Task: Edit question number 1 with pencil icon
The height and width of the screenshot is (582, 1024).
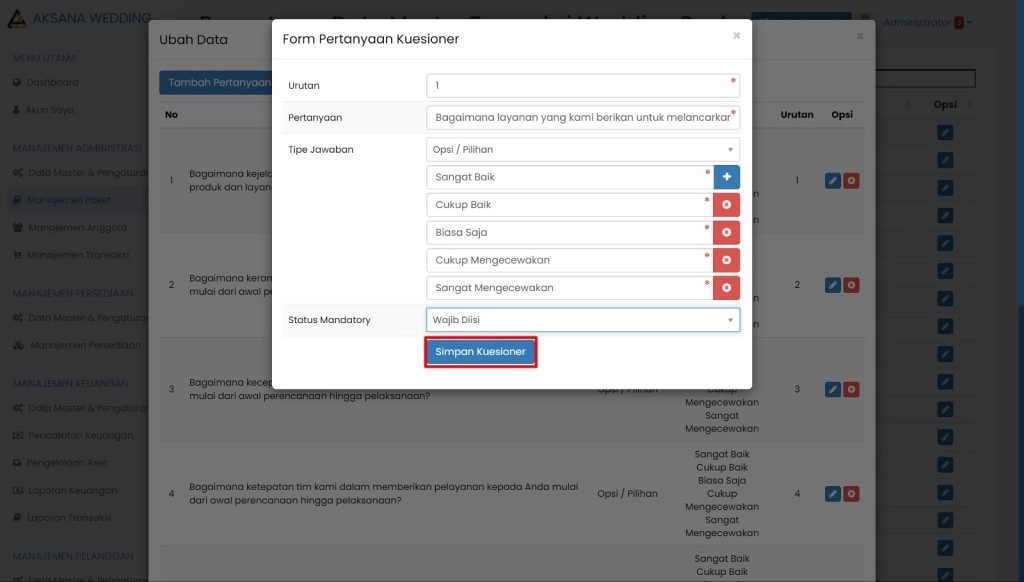Action: 832,181
